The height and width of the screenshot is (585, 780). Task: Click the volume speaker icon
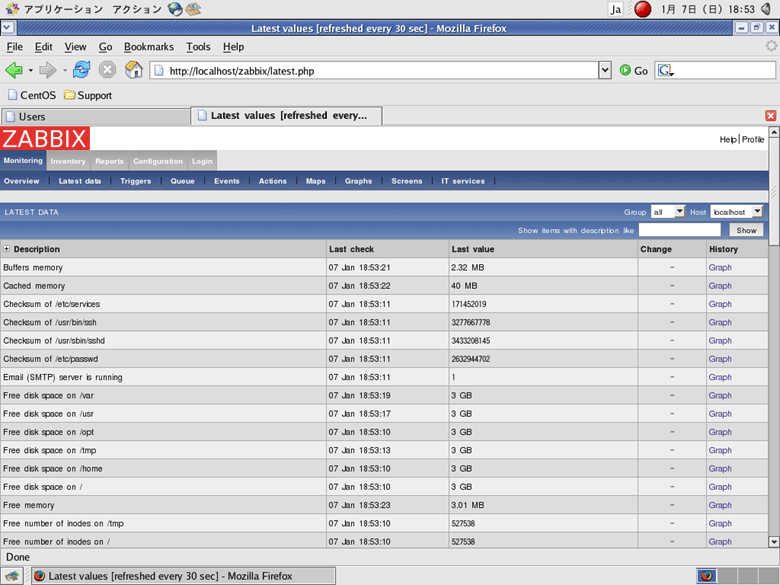[767, 9]
